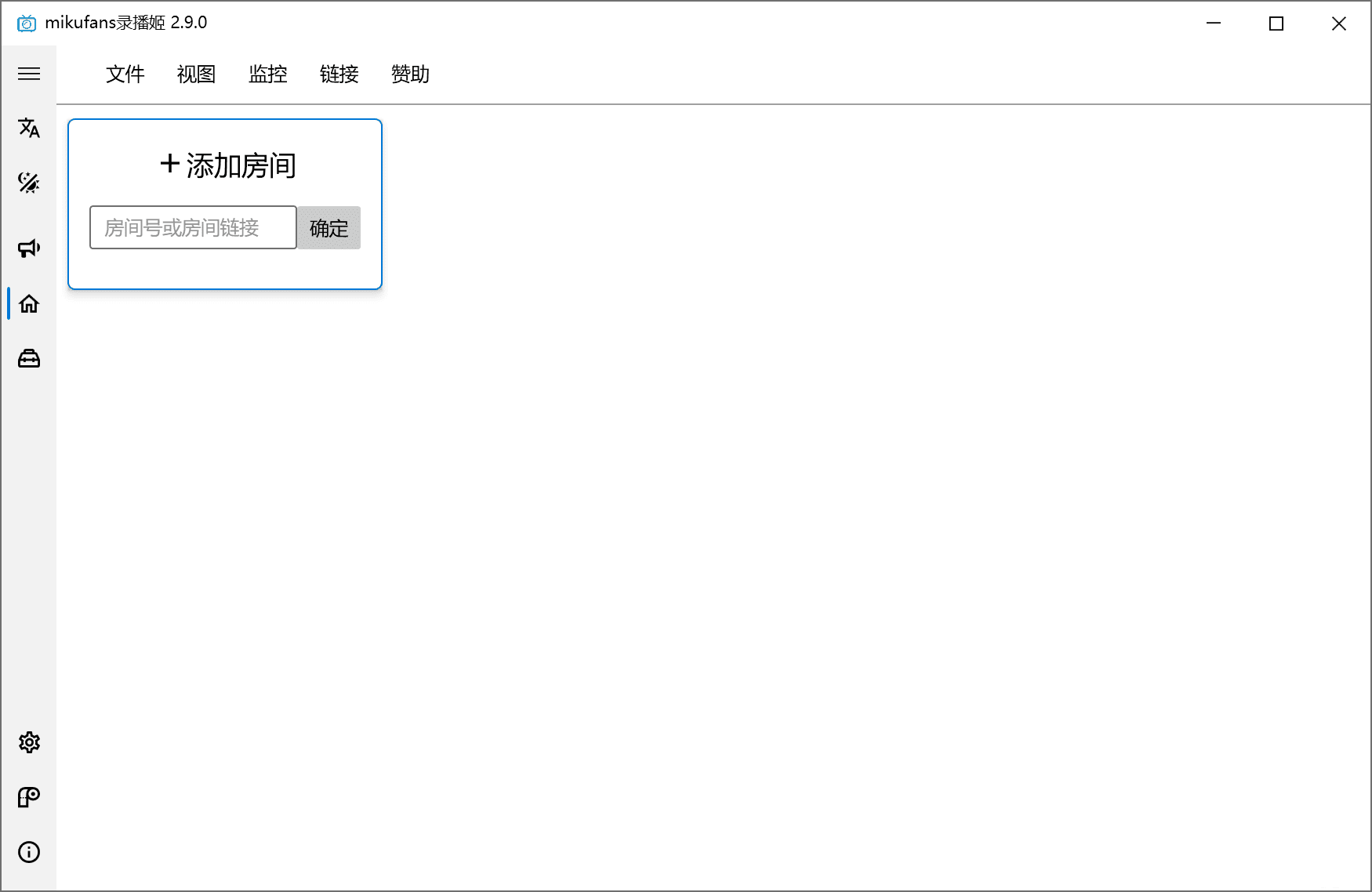
Task: Open about via the info icon
Action: (x=29, y=852)
